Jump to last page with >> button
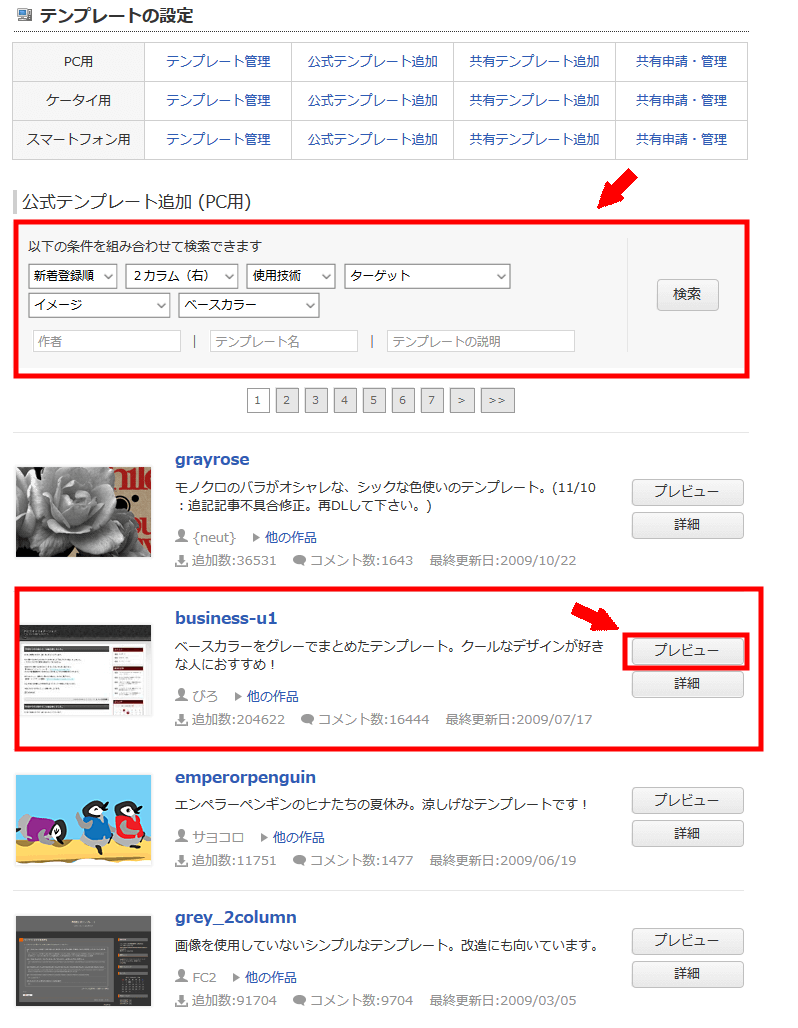 pos(498,401)
